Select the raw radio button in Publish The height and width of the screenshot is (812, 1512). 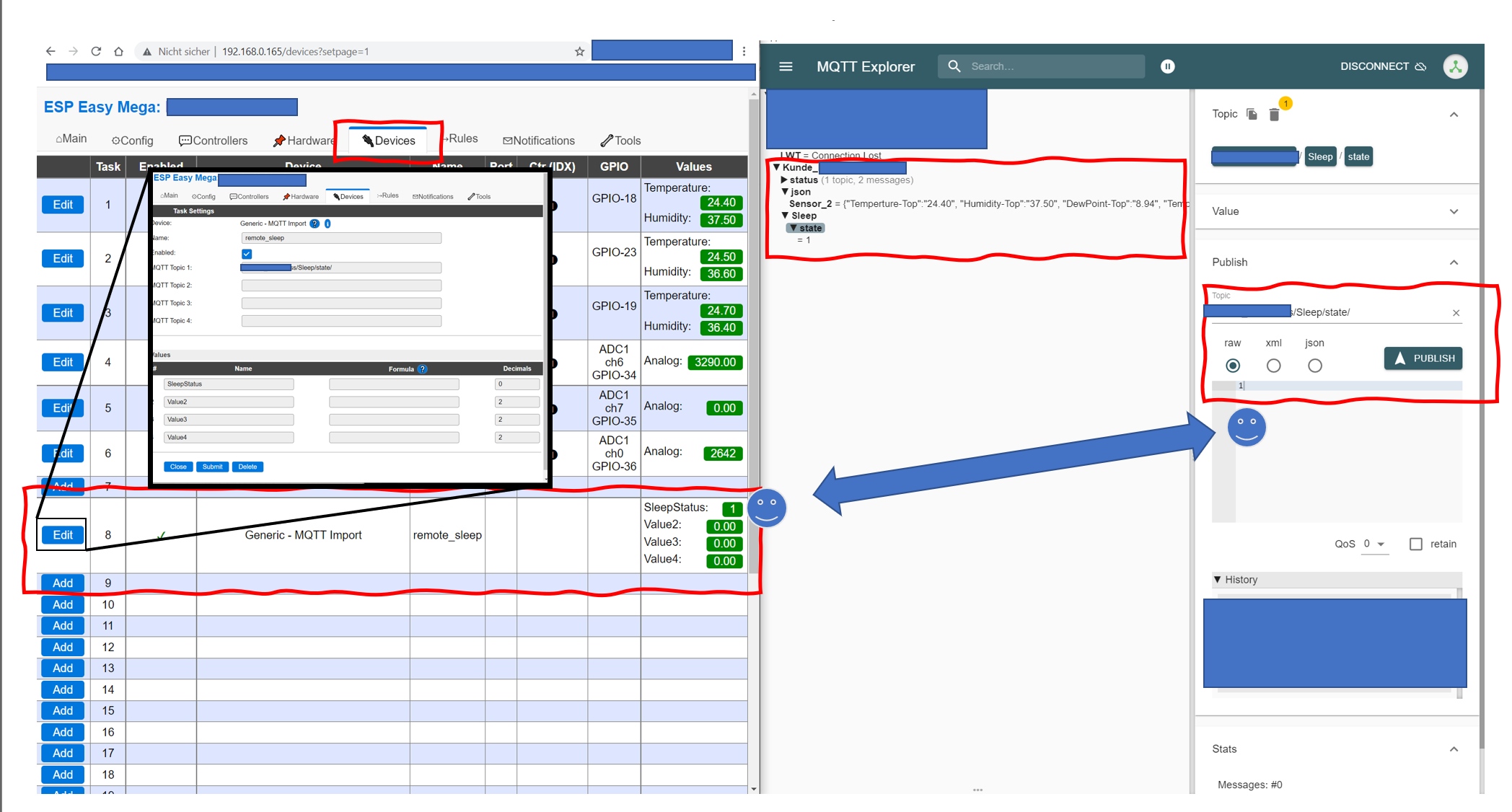click(1232, 364)
